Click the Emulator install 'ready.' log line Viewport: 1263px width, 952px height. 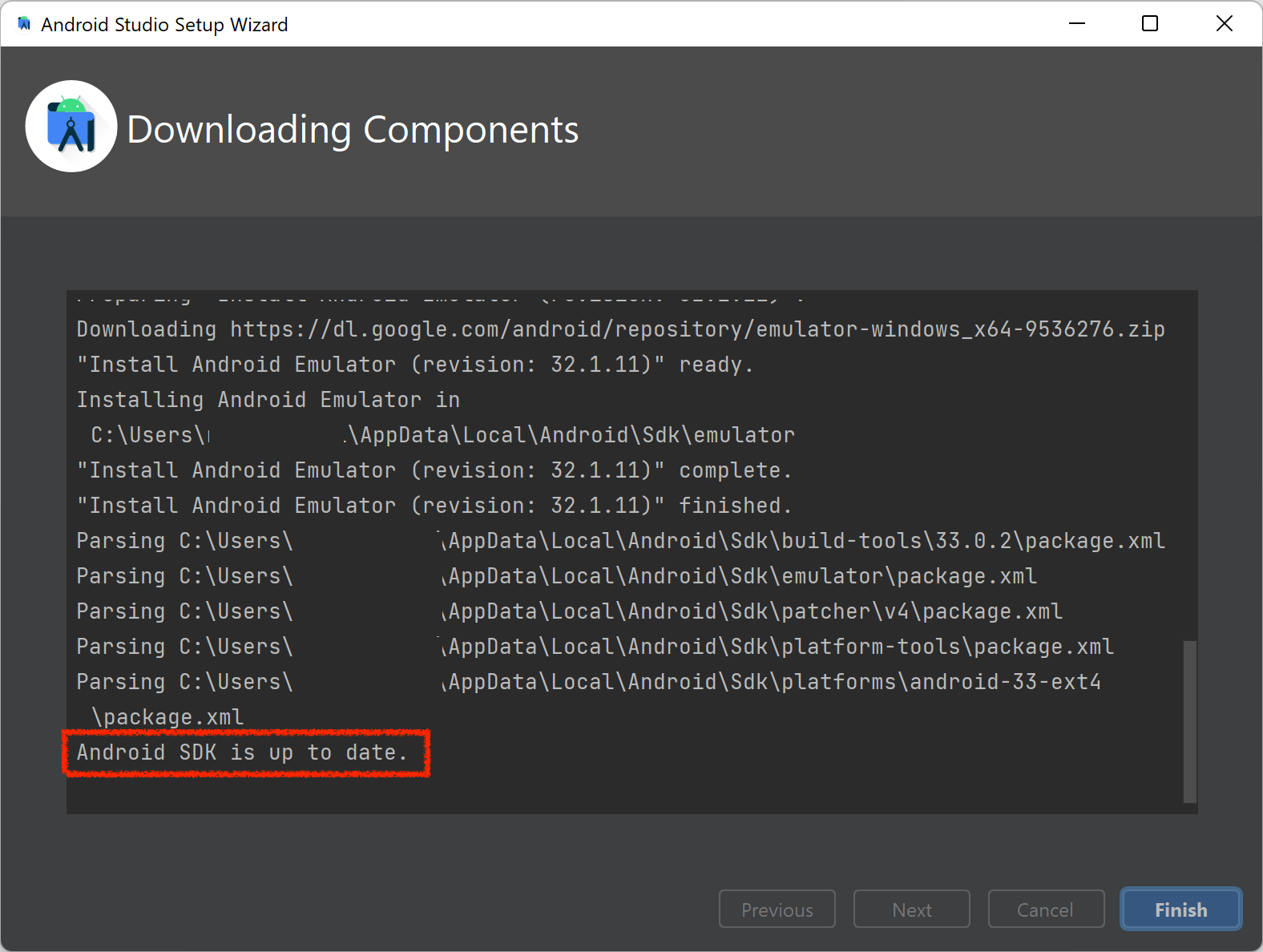[414, 365]
